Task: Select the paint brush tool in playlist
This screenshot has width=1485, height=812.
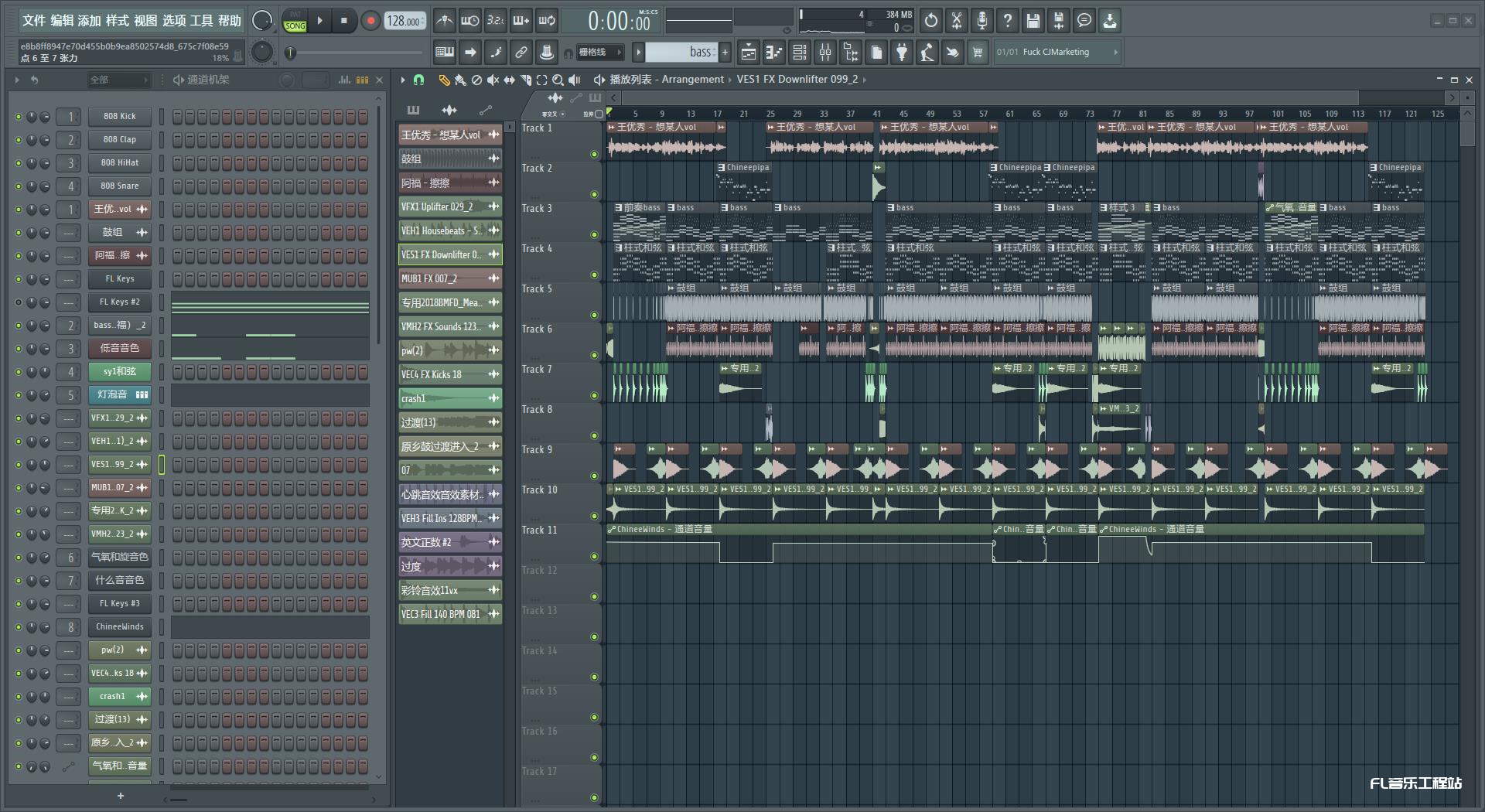Action: click(460, 80)
